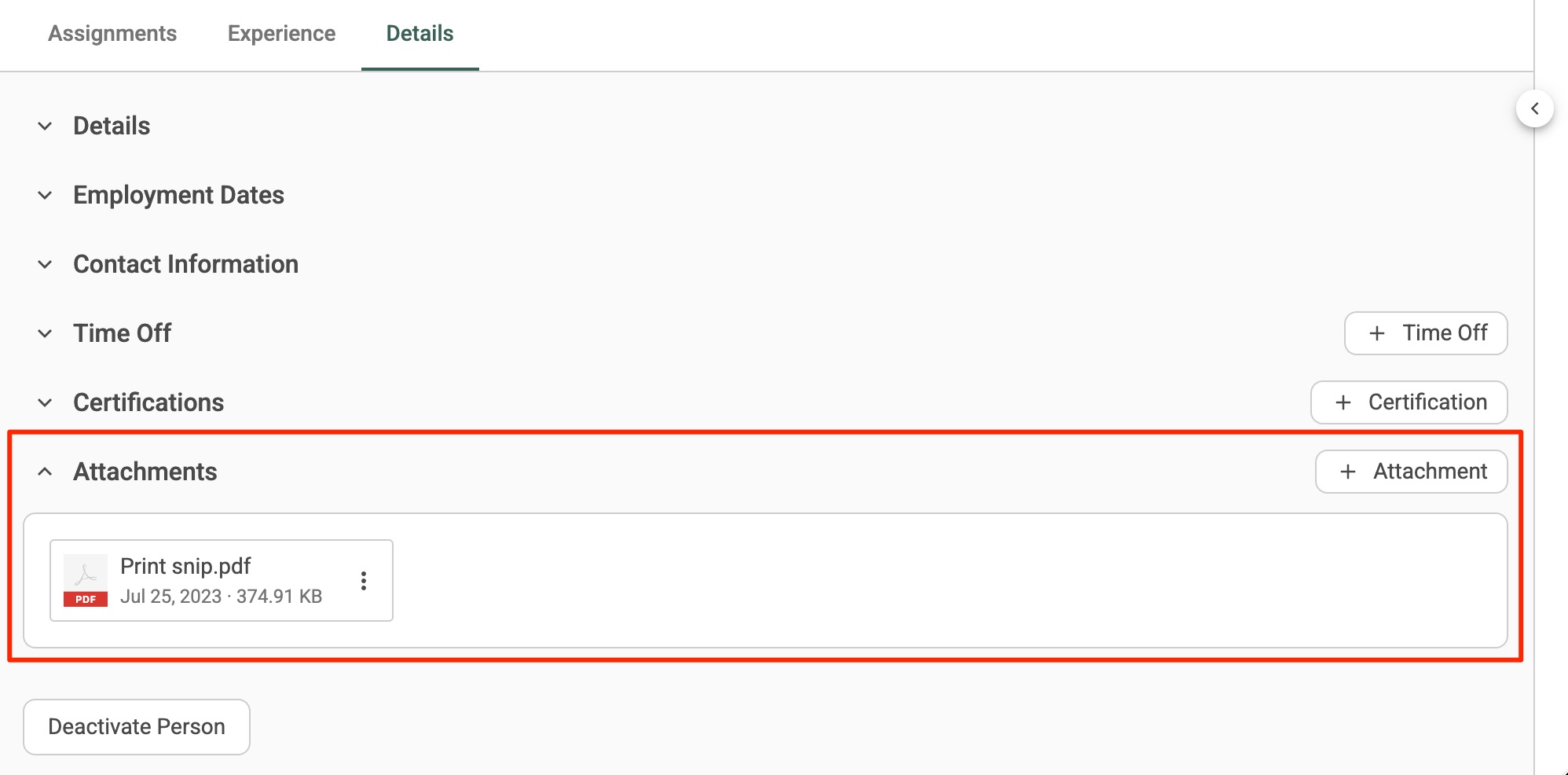Click the side panel collapse arrow button
This screenshot has width=1568, height=775.
click(x=1534, y=108)
